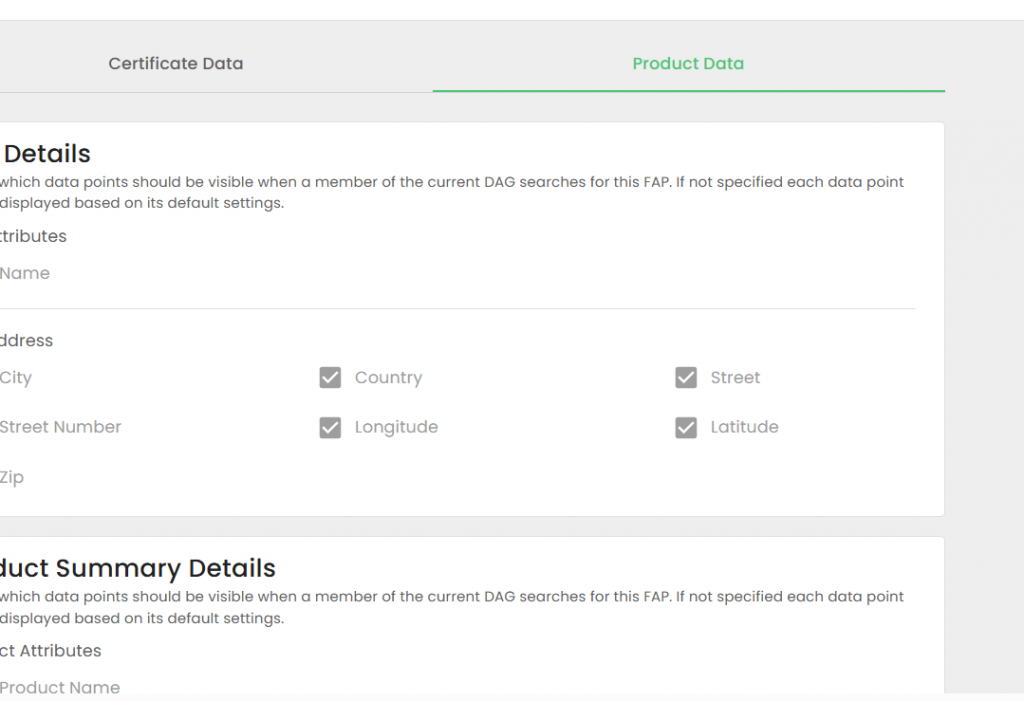1024x701 pixels.
Task: Toggle the Longitude checkbox off
Action: point(330,428)
